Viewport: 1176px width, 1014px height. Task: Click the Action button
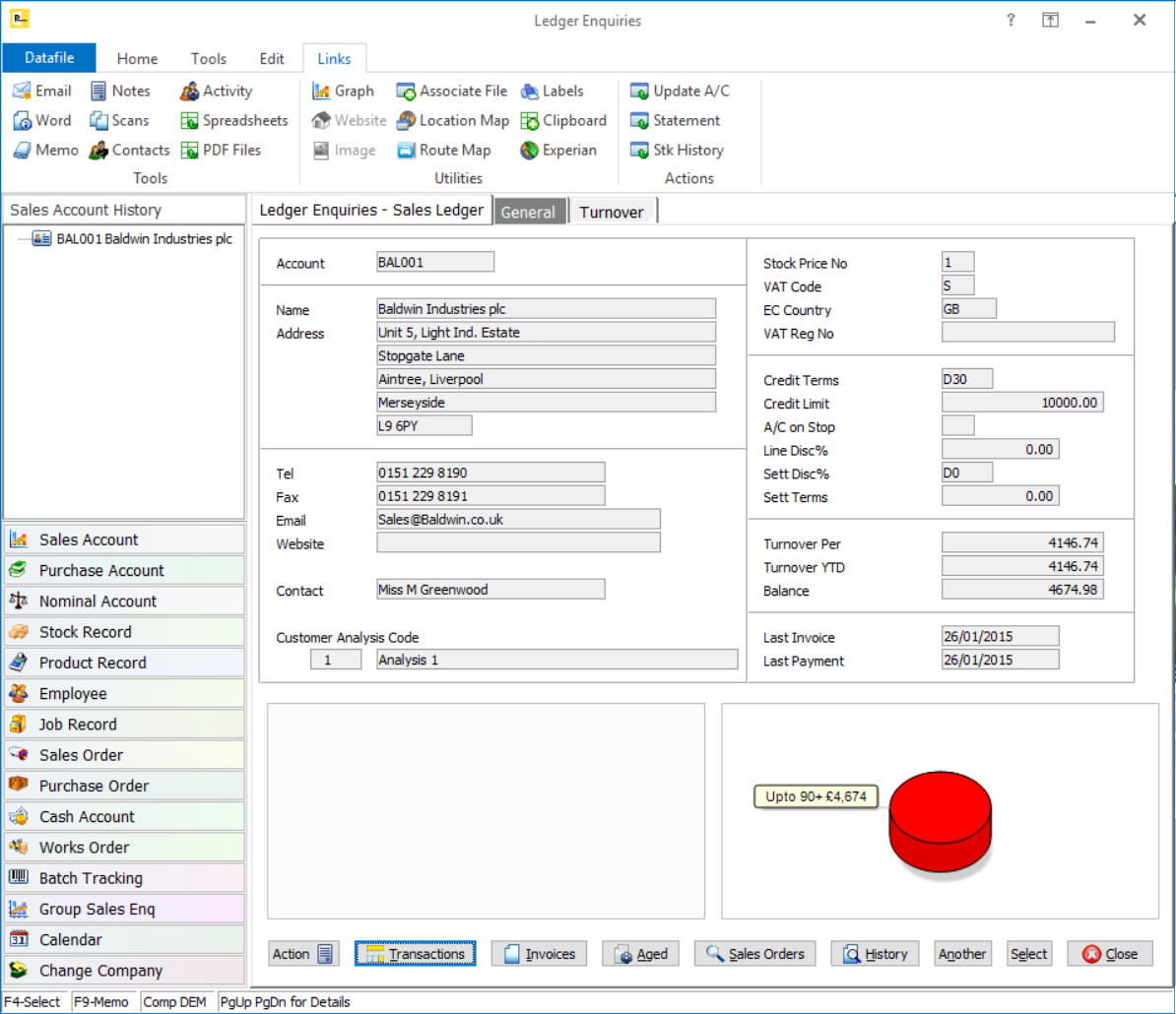coord(303,954)
